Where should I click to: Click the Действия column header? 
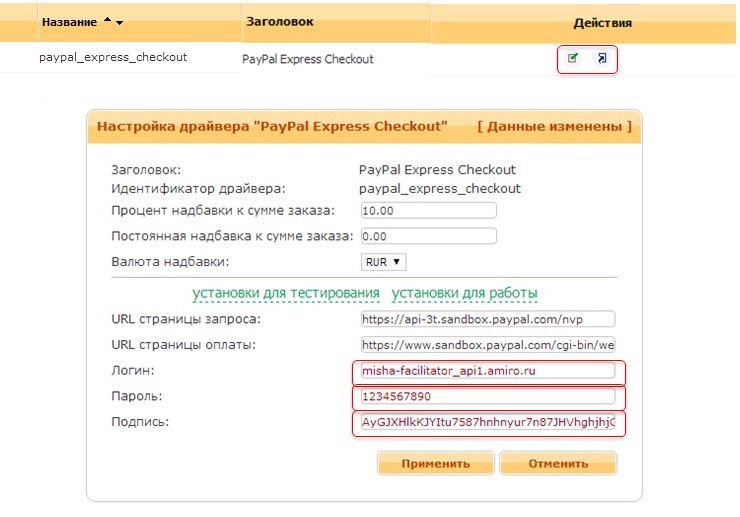click(x=602, y=23)
